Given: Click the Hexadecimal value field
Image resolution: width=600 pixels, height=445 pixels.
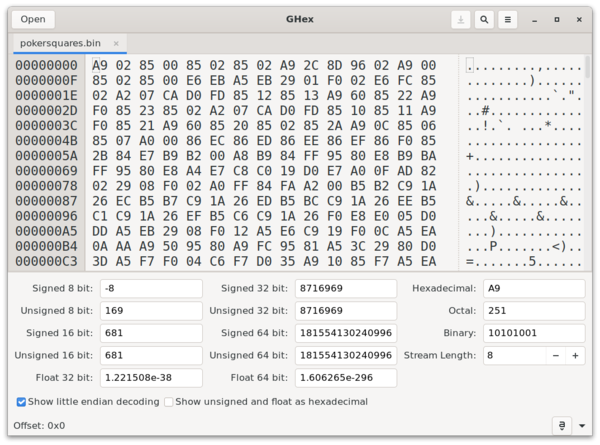Looking at the screenshot, I should click(532, 289).
